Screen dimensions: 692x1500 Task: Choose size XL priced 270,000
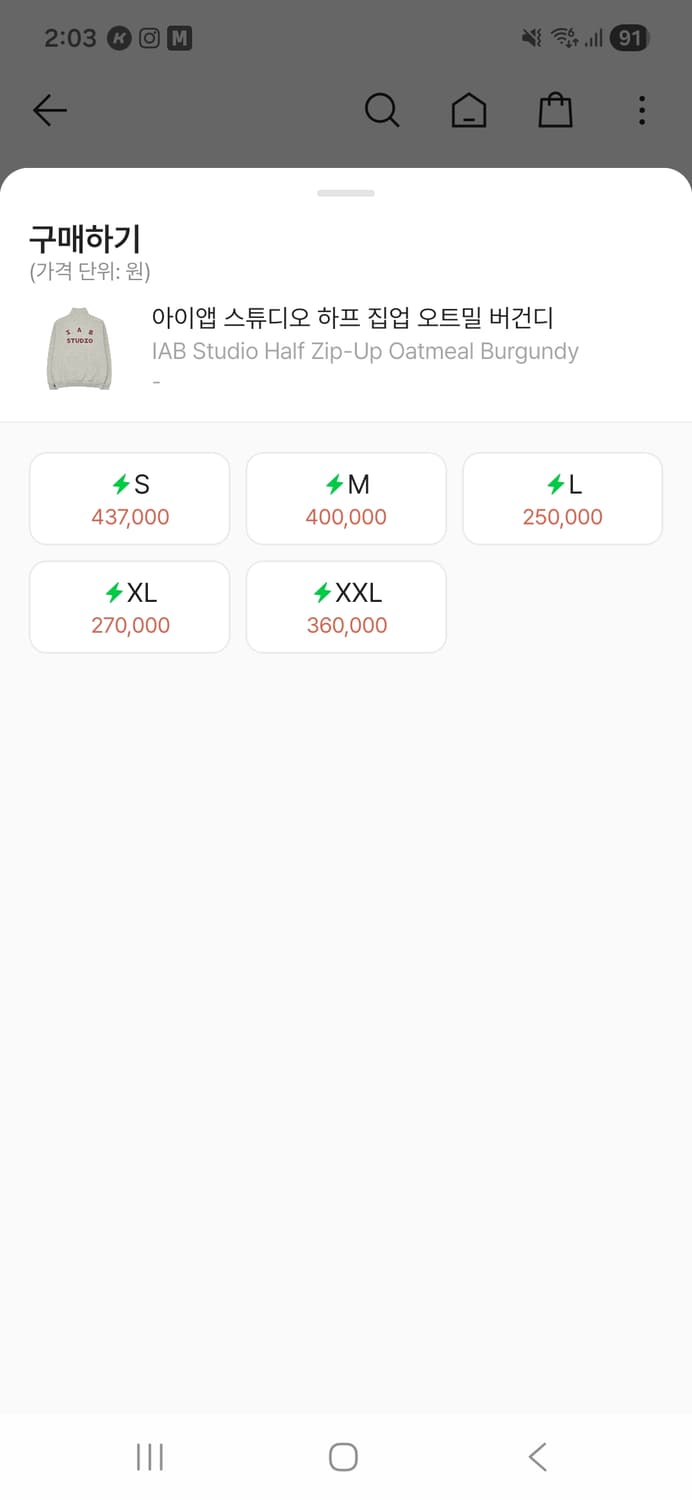130,607
